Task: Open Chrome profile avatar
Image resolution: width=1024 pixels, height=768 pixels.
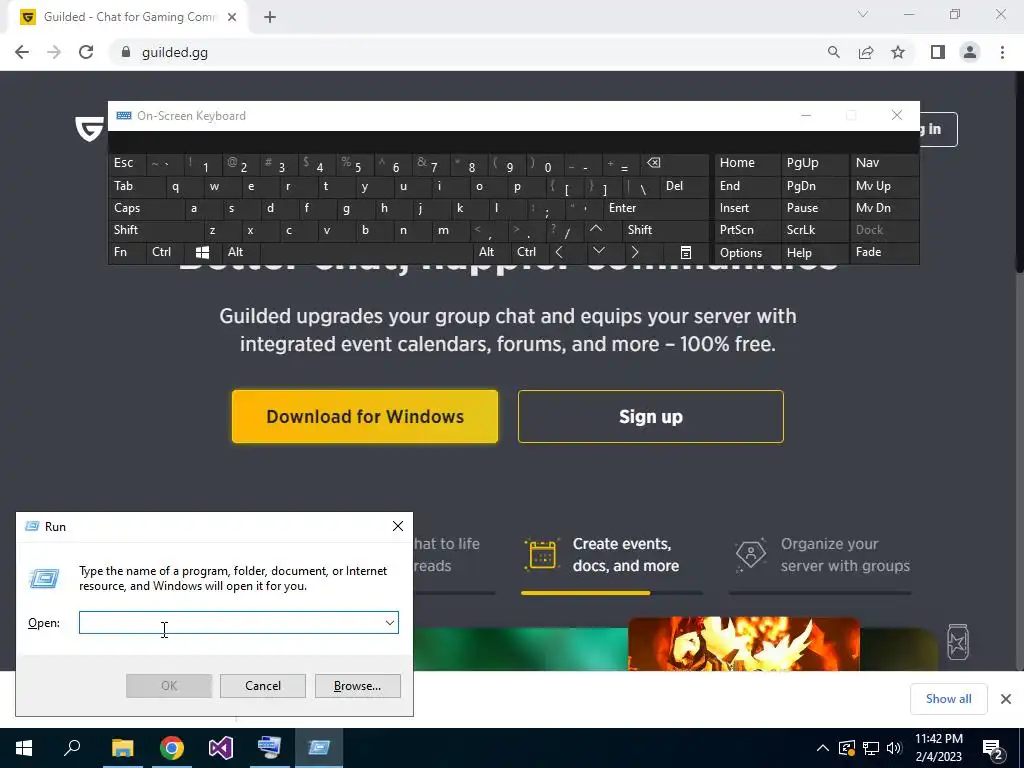Action: [970, 52]
